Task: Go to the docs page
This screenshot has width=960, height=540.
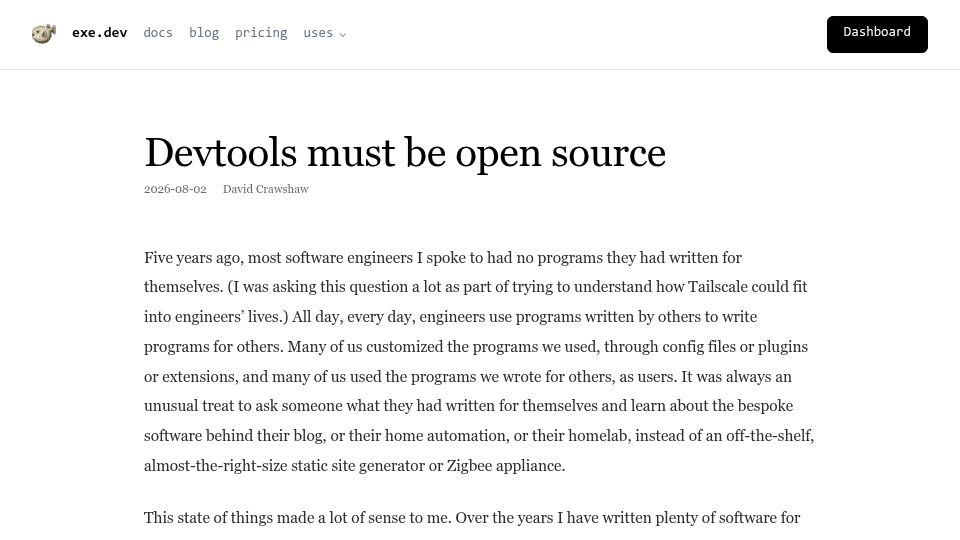Action: pyautogui.click(x=158, y=32)
